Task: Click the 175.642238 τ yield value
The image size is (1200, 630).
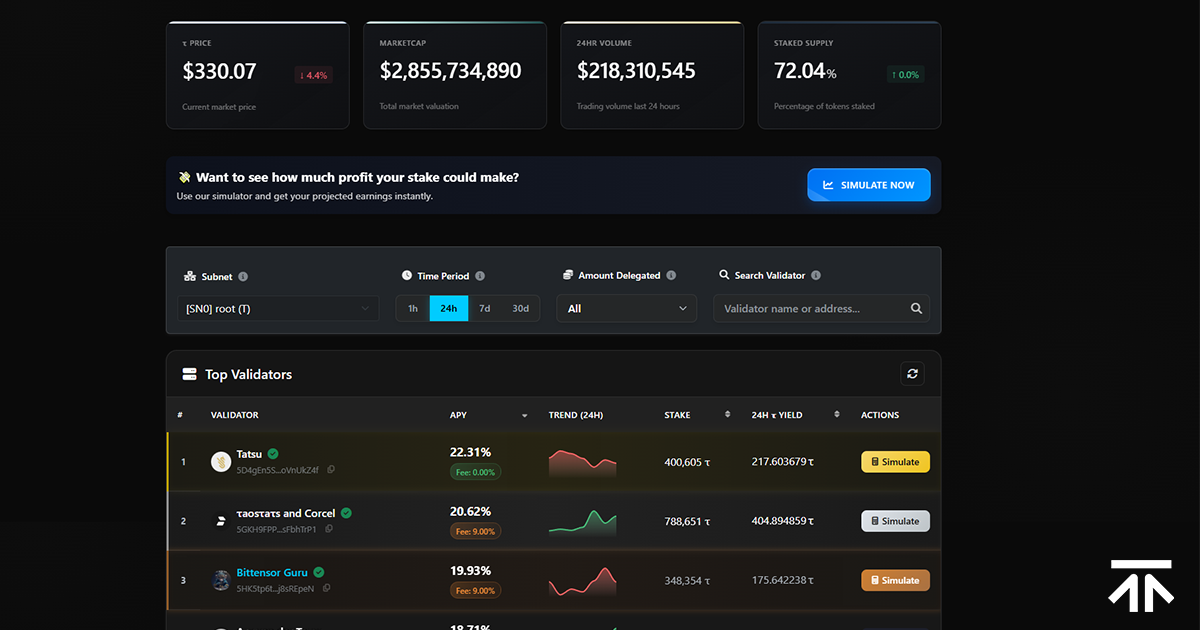Action: point(783,580)
